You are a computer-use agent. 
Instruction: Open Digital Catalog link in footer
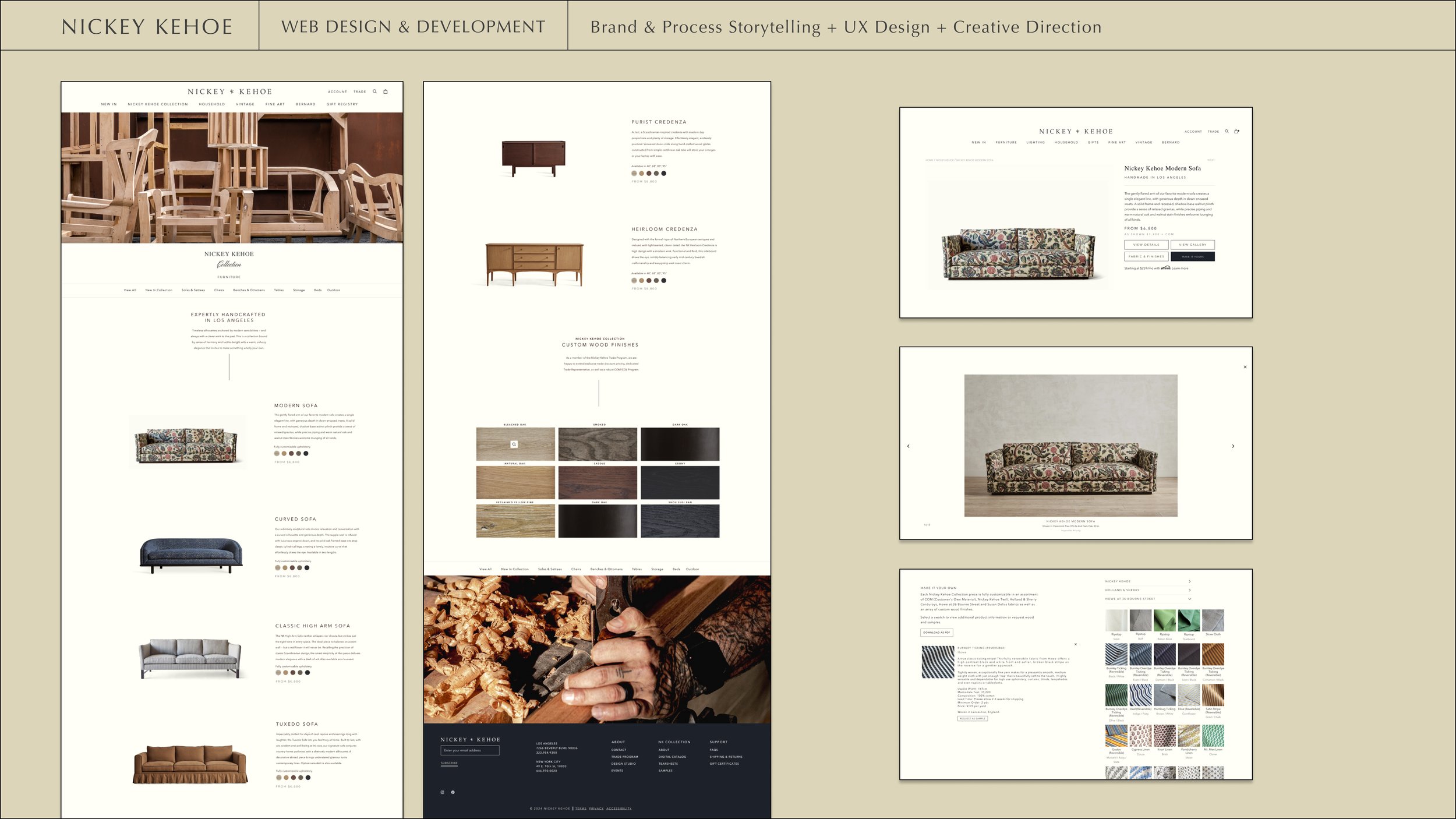pos(672,757)
